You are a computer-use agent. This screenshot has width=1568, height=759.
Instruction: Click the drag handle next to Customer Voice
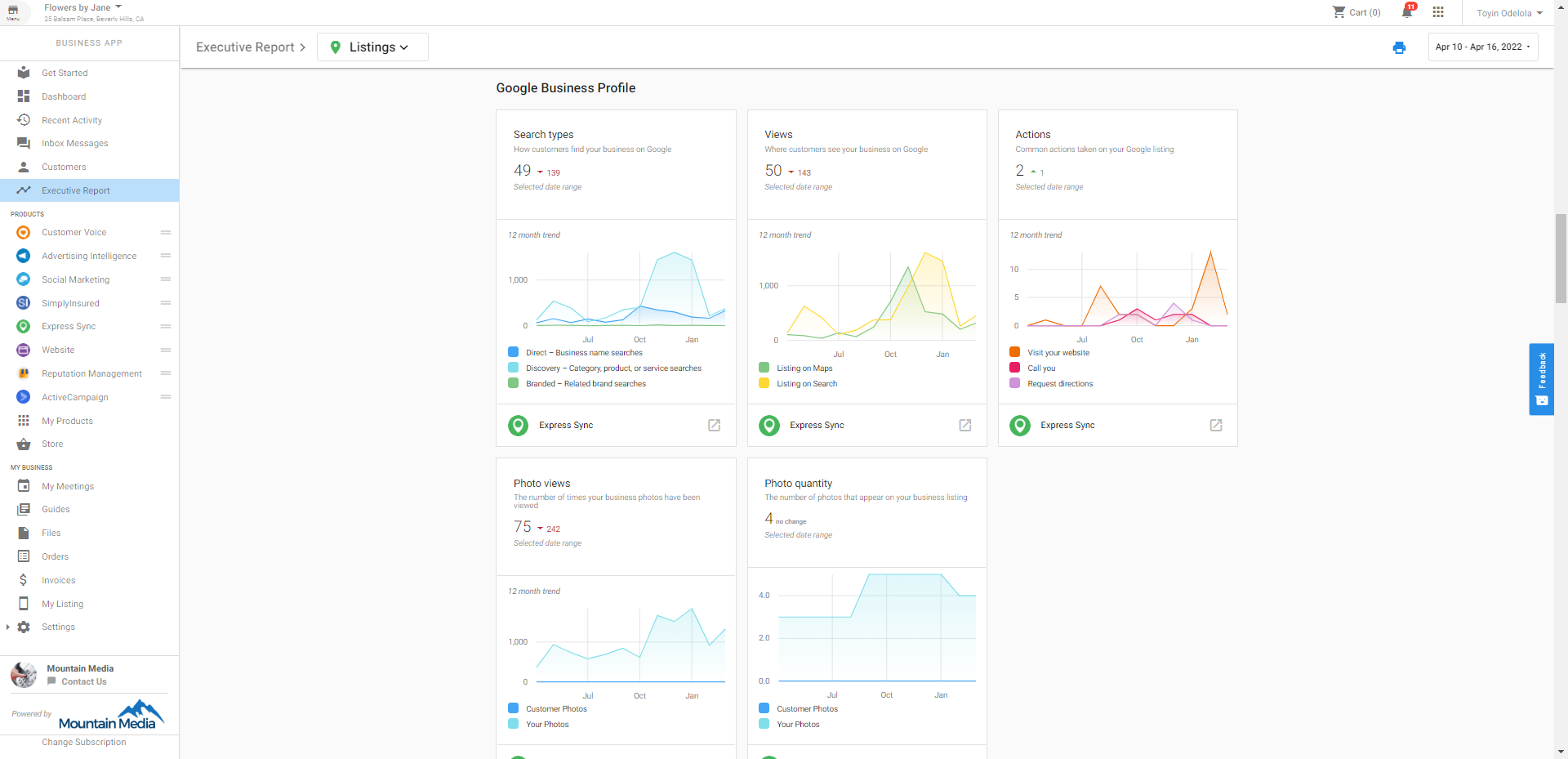point(166,233)
